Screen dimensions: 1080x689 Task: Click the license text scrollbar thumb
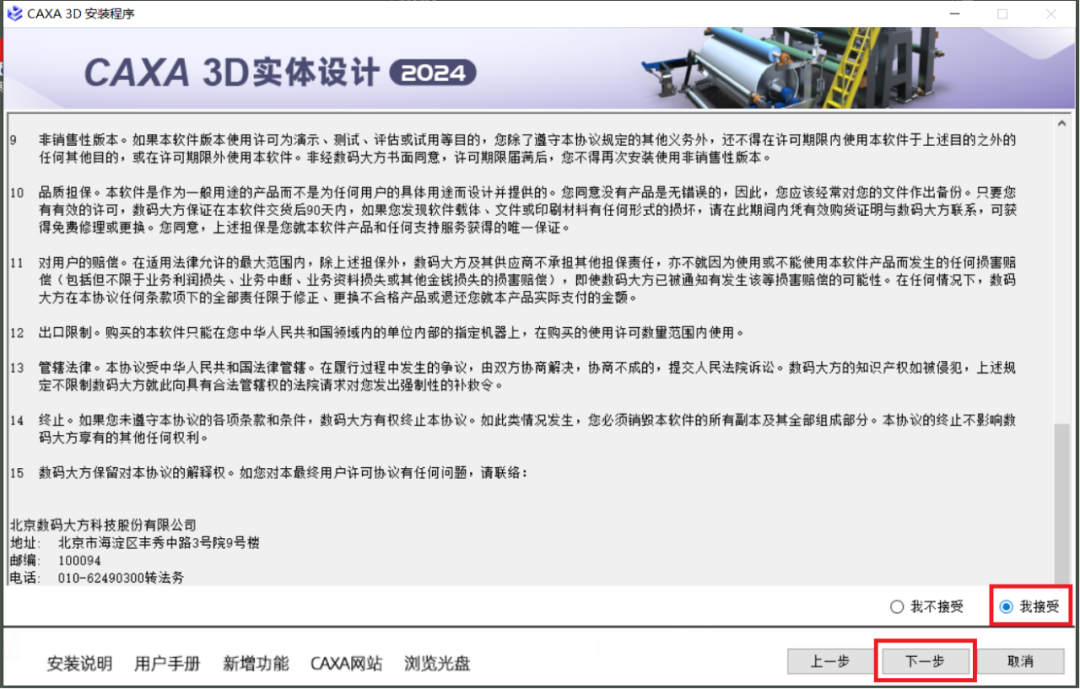1062,504
